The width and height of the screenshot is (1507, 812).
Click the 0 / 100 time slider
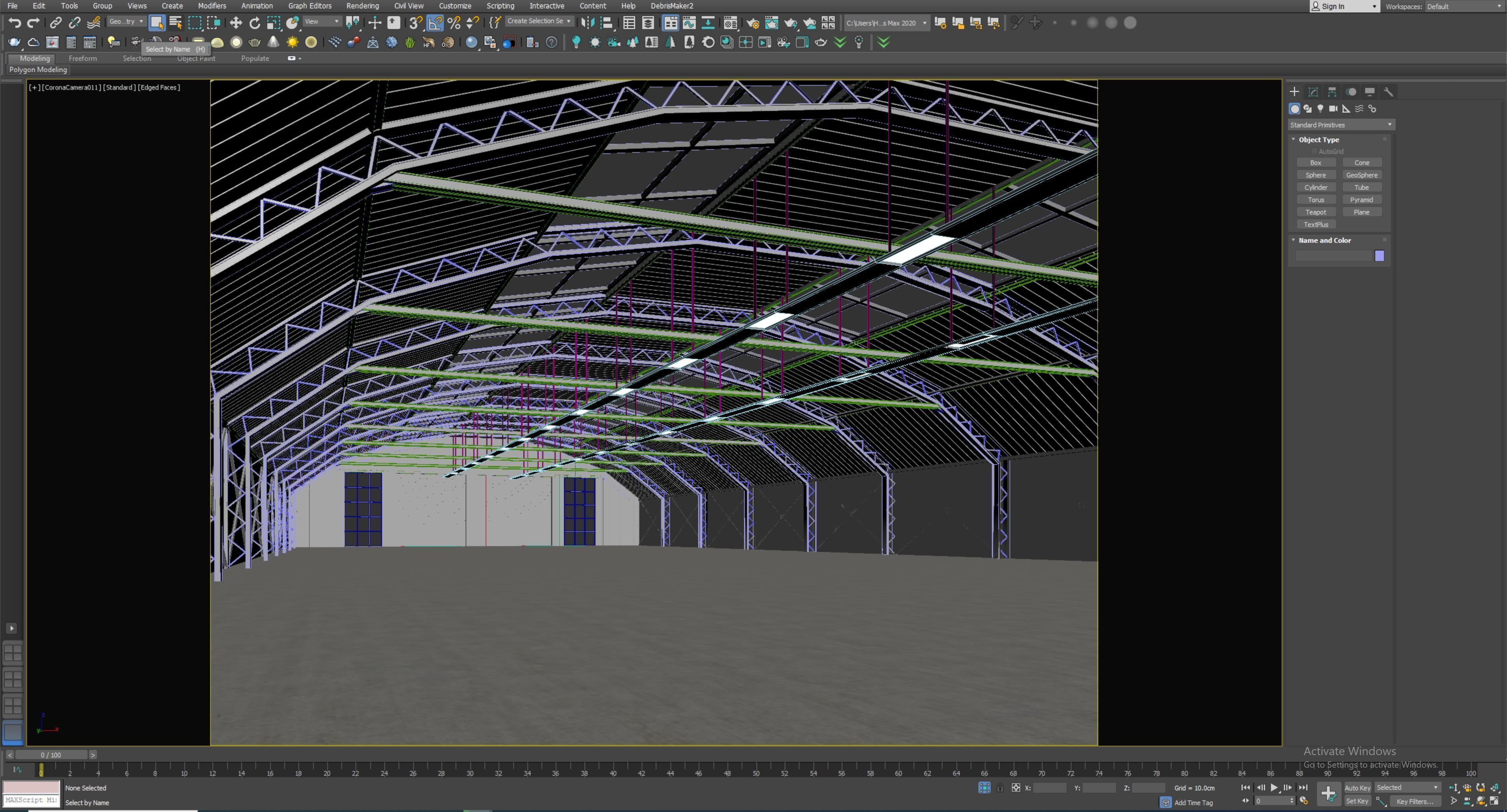(51, 755)
